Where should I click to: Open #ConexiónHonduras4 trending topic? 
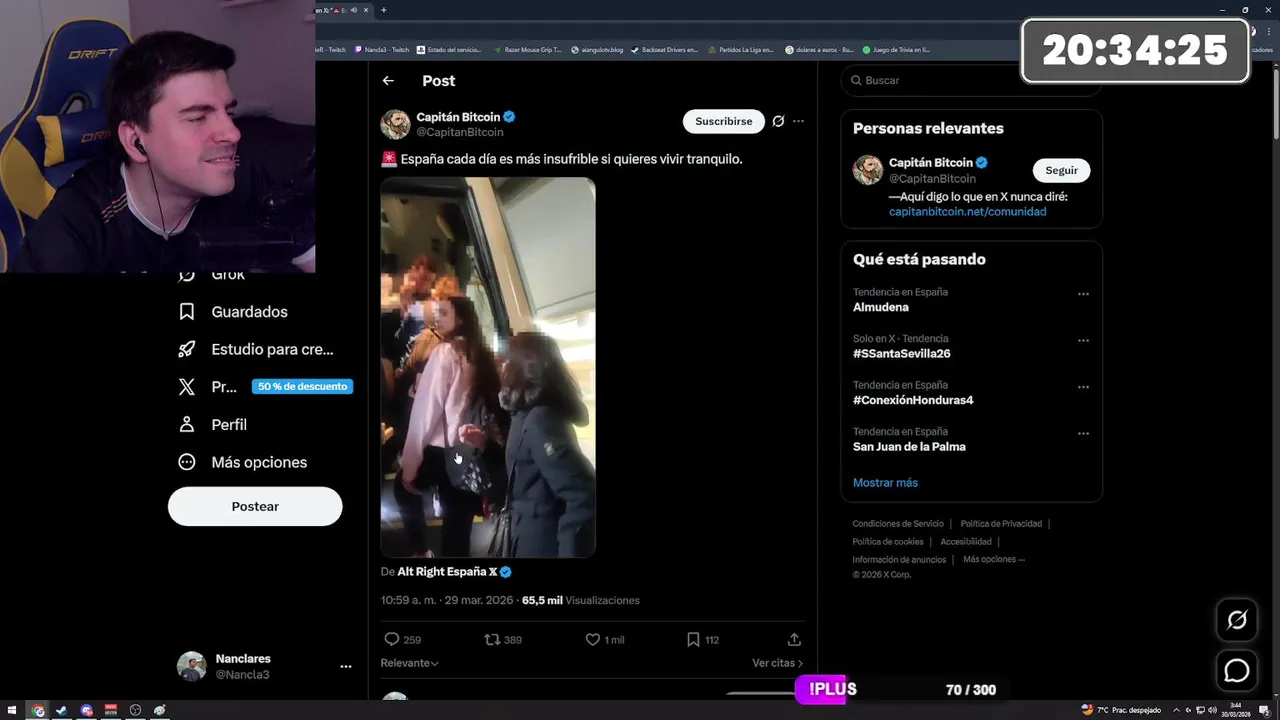[x=913, y=400]
